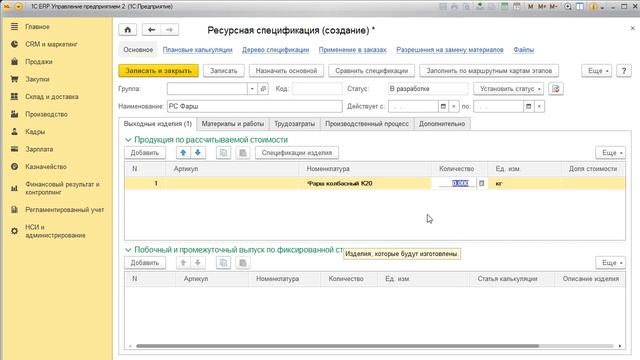Click Записать и закрыть button
Viewport: 640px width, 360px height.
(x=158, y=71)
